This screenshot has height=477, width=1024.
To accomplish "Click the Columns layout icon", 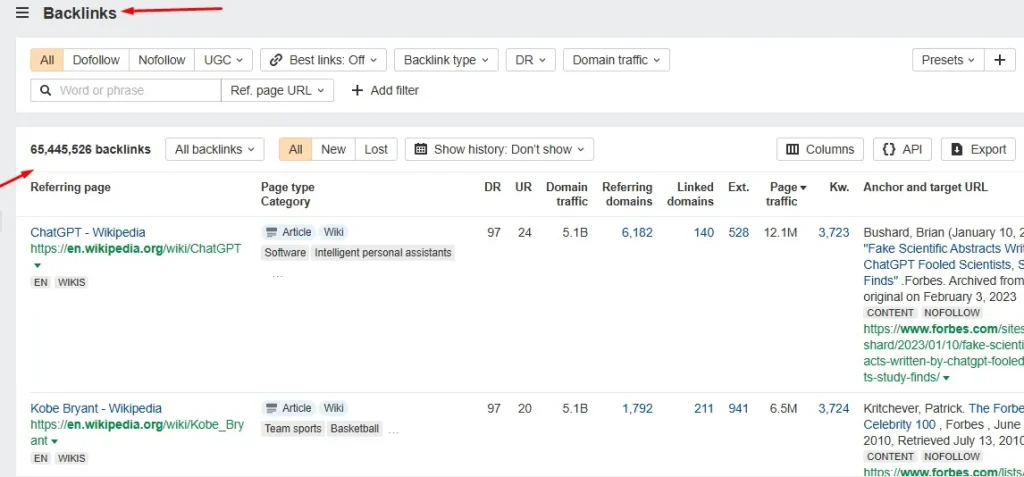I will click(x=792, y=149).
